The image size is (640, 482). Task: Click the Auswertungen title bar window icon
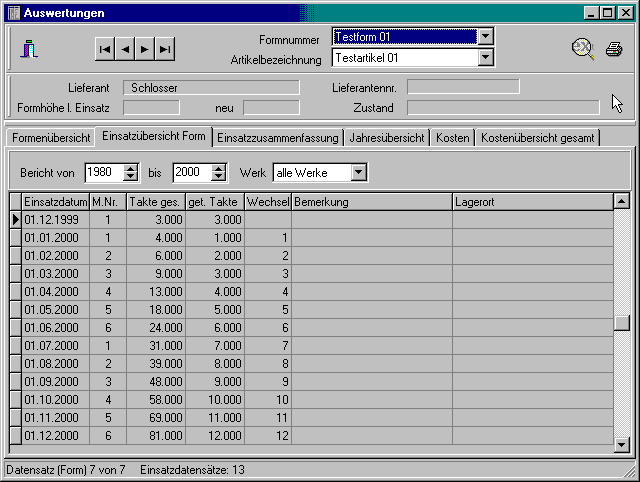(12, 13)
